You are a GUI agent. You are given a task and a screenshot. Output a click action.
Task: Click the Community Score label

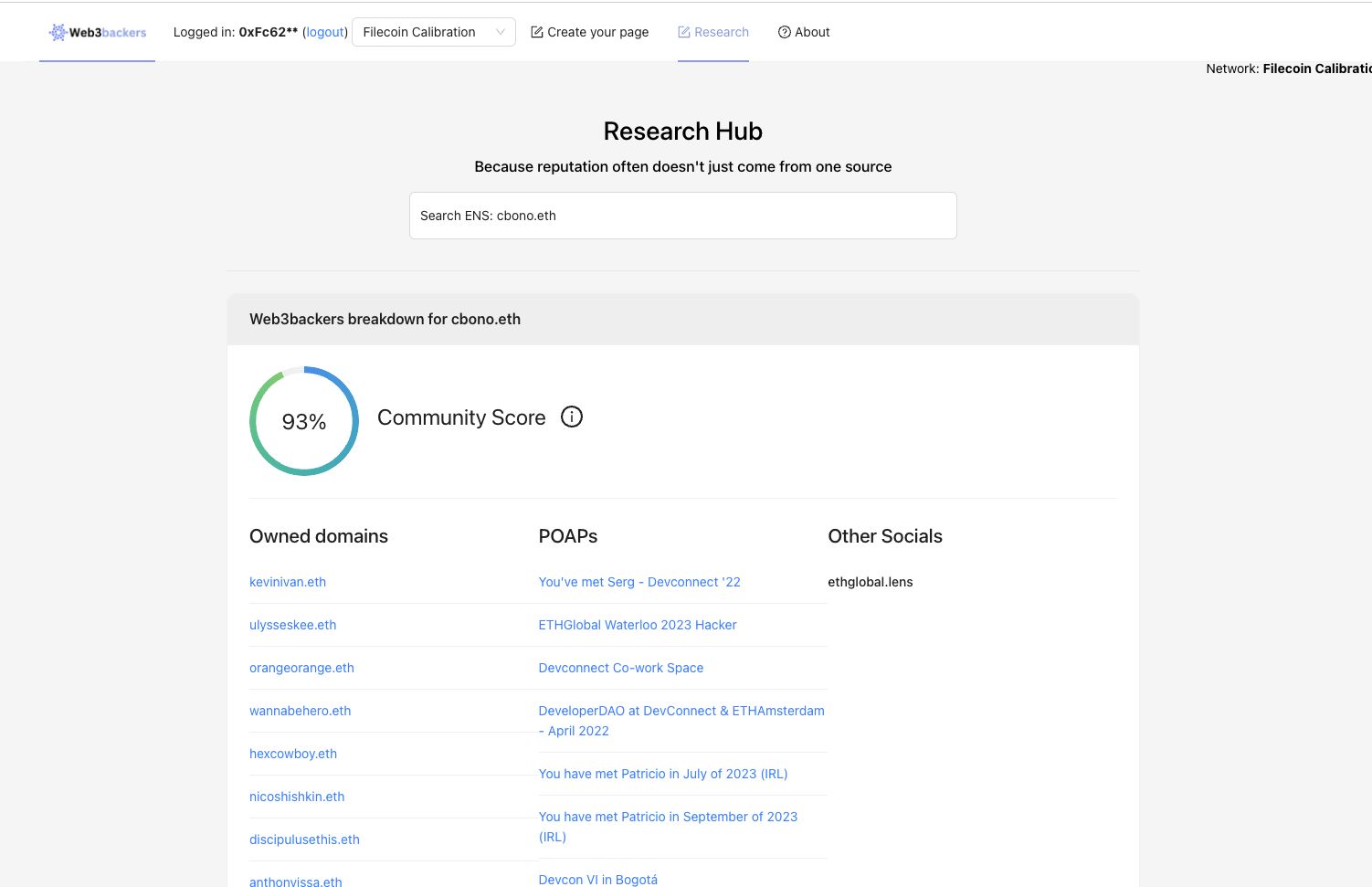point(461,417)
